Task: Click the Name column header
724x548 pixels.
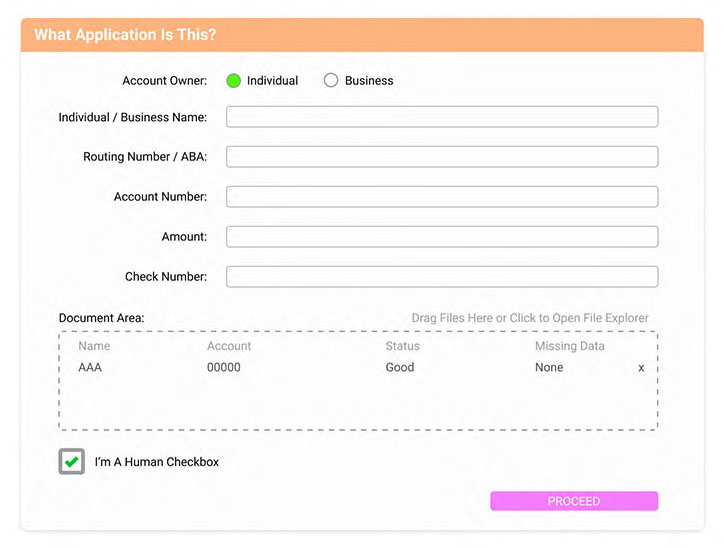Action: tap(94, 346)
